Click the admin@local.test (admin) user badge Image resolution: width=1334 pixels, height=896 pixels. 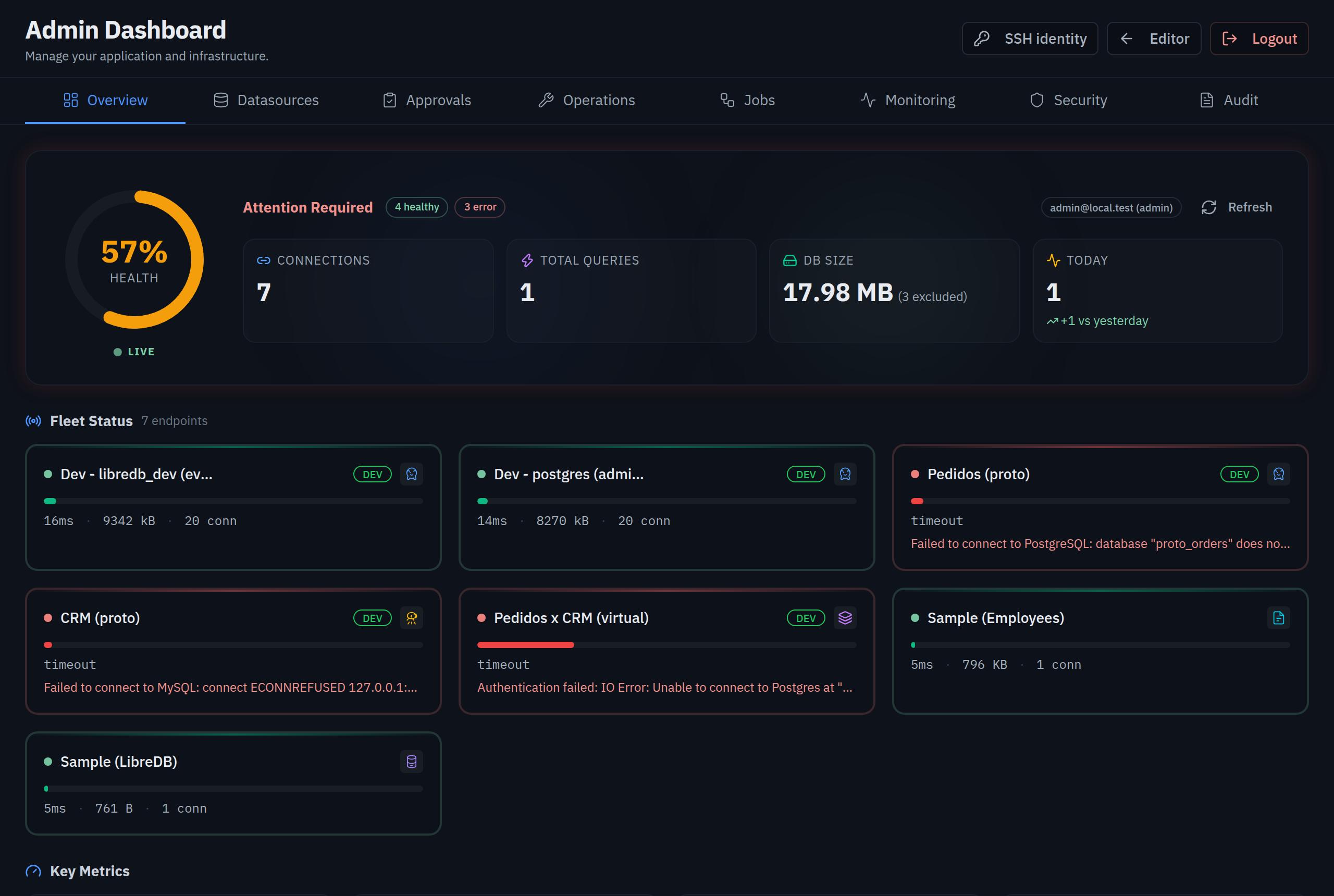click(1110, 208)
